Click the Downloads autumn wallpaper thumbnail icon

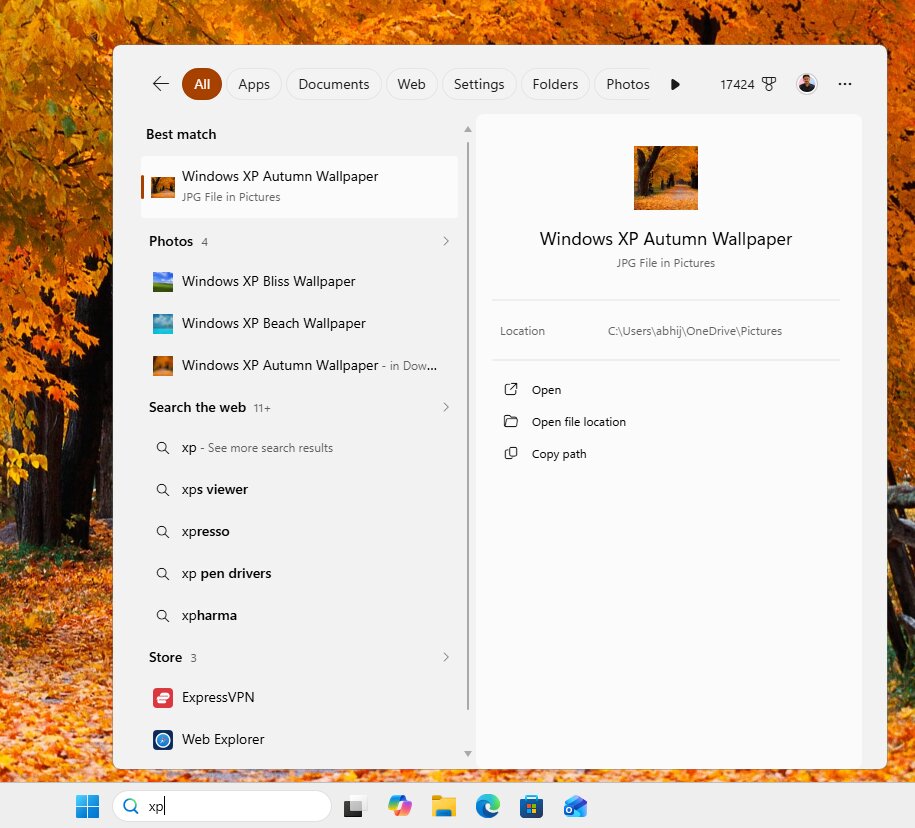[163, 366]
